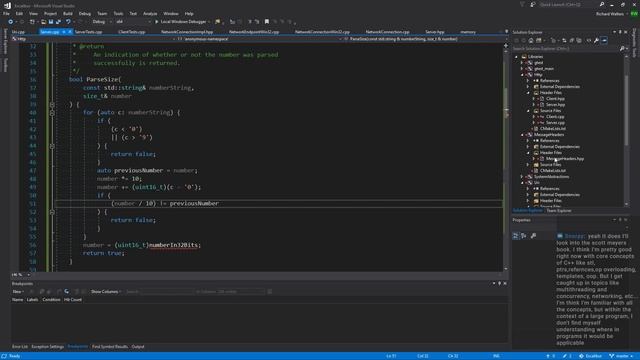
Task: Select Server.hpp in Solution Explorer
Action: click(x=555, y=104)
